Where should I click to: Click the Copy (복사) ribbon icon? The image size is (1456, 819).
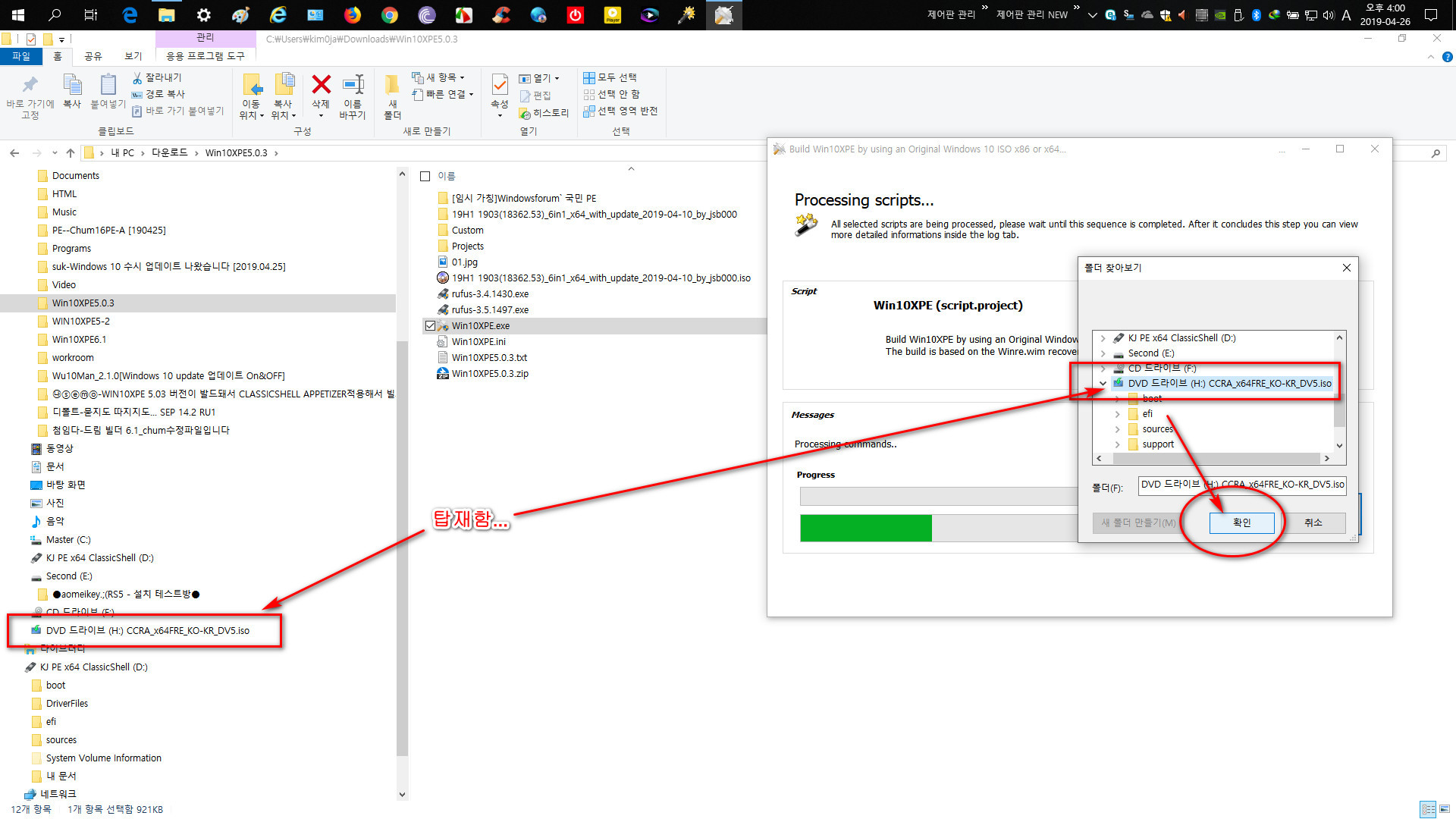tap(72, 85)
